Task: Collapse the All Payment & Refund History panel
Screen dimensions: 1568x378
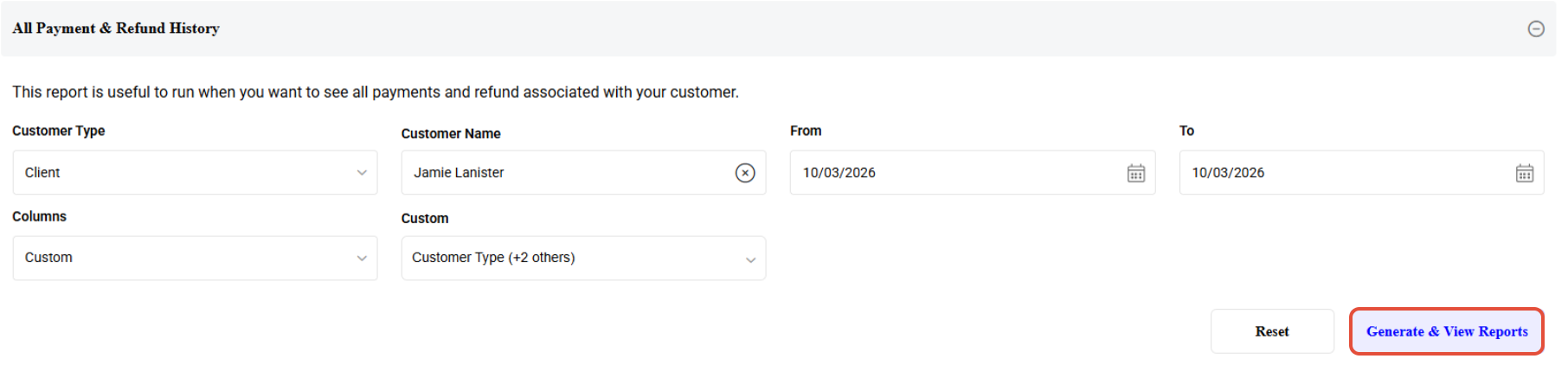Action: click(1536, 29)
